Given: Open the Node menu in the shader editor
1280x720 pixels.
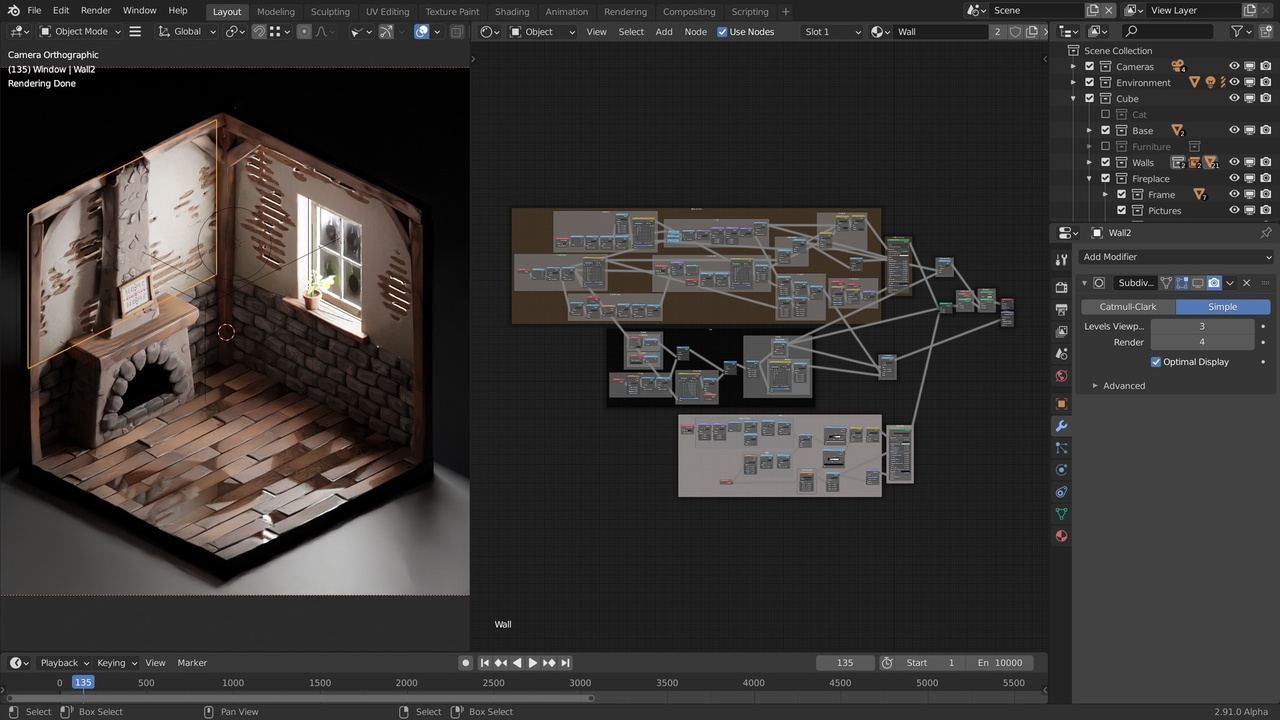Looking at the screenshot, I should (695, 31).
